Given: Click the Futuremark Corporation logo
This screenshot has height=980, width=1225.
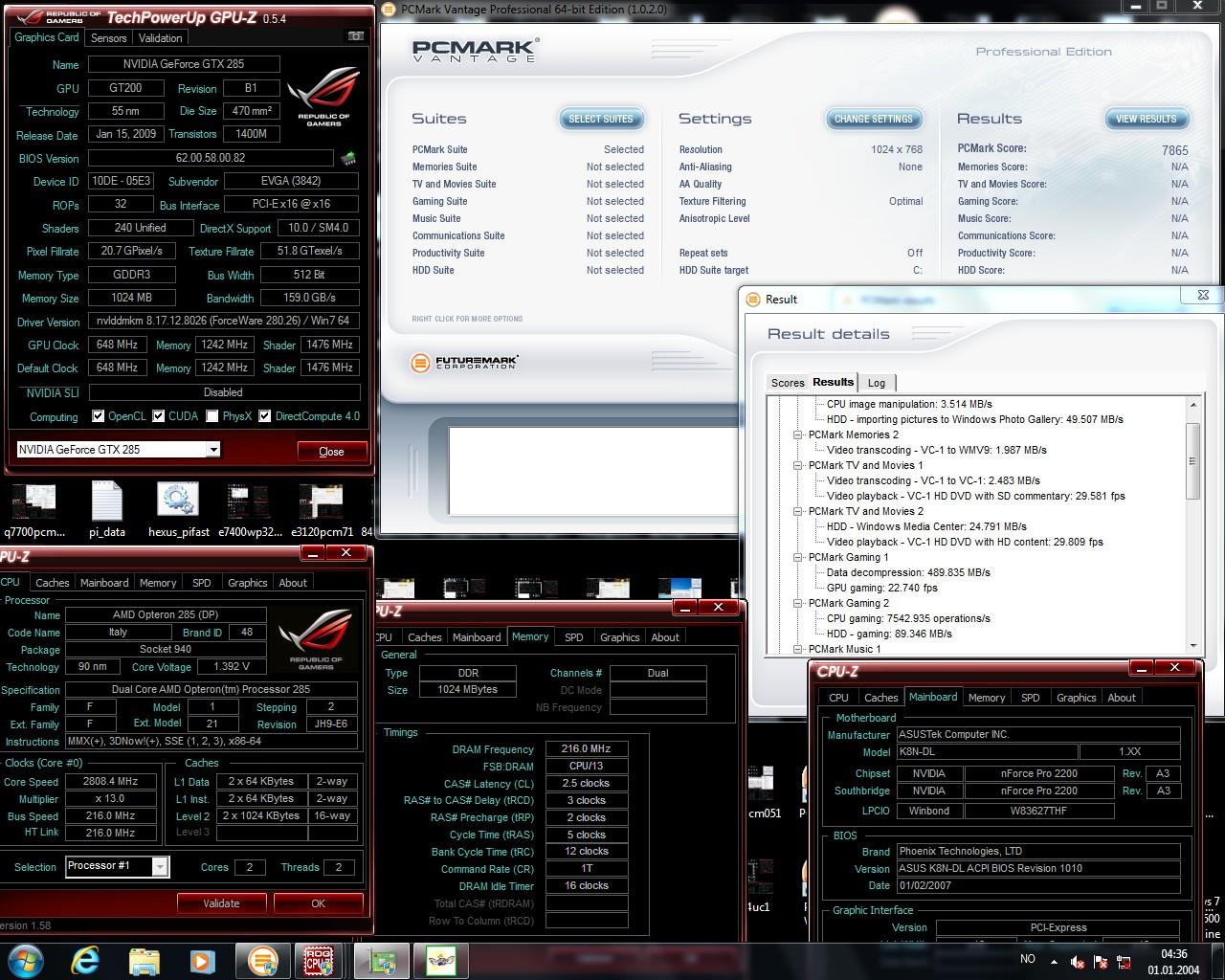Looking at the screenshot, I should (465, 363).
